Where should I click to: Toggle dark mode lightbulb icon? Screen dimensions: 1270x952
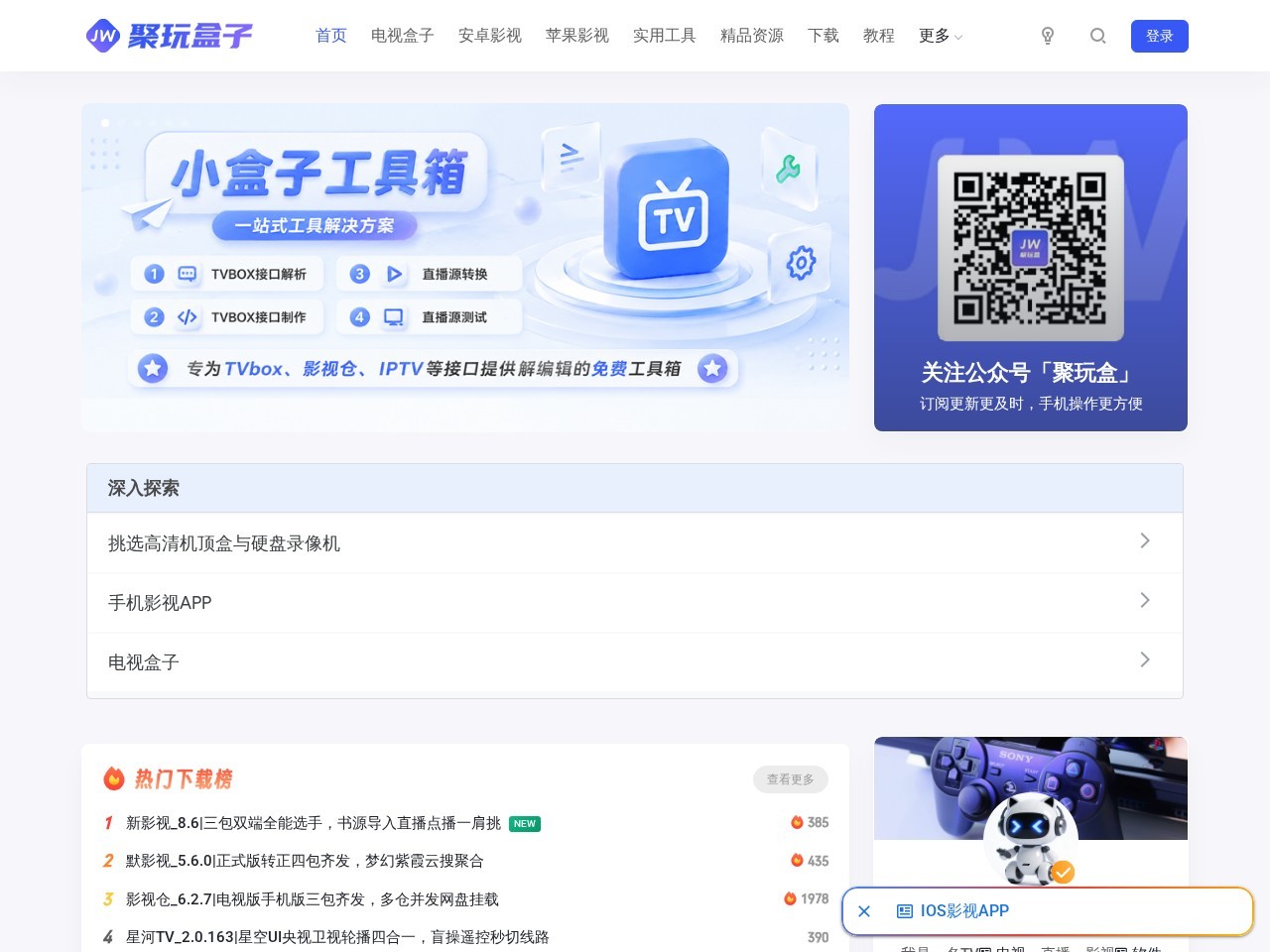1048,36
